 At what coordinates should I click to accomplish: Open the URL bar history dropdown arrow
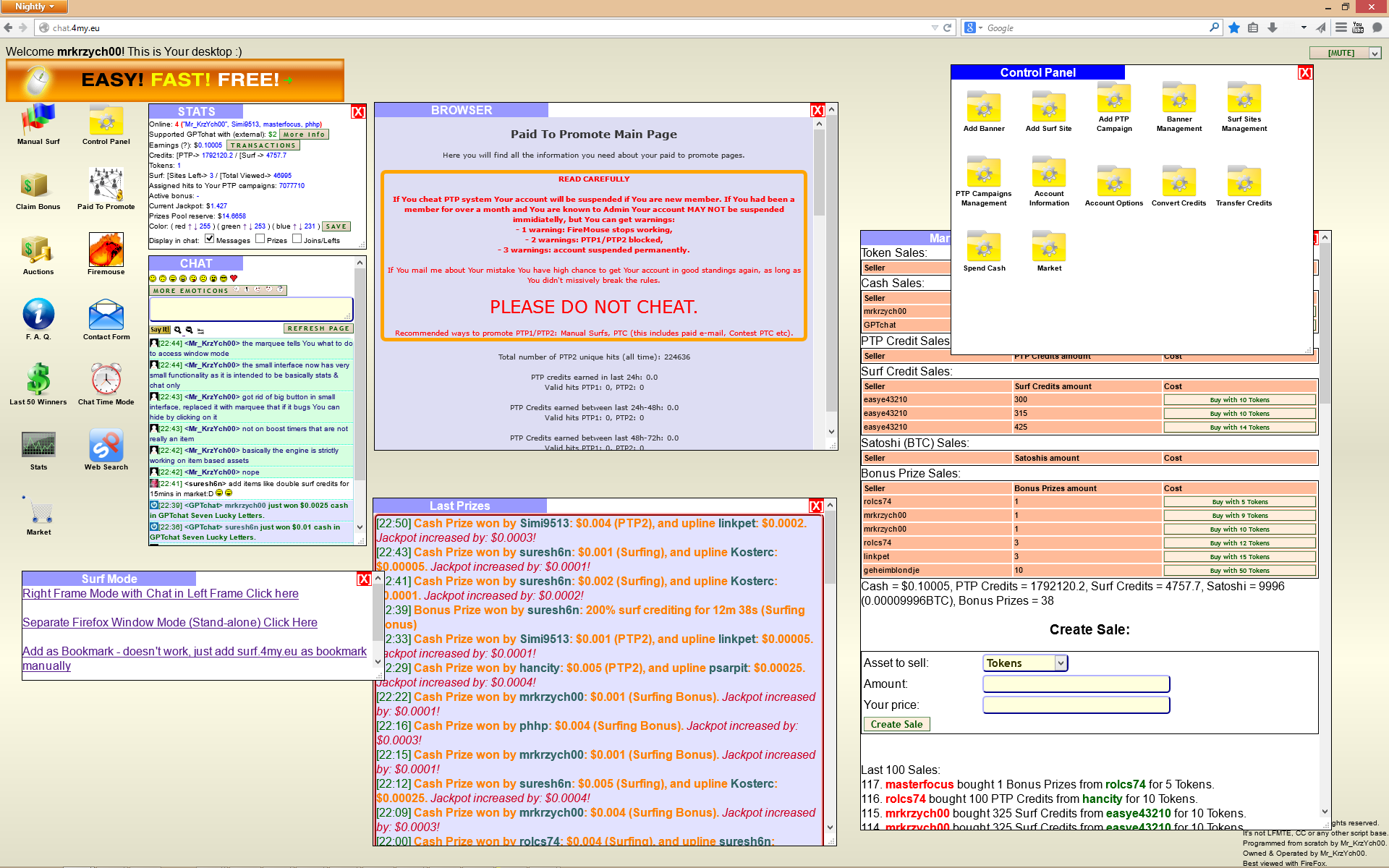(934, 27)
